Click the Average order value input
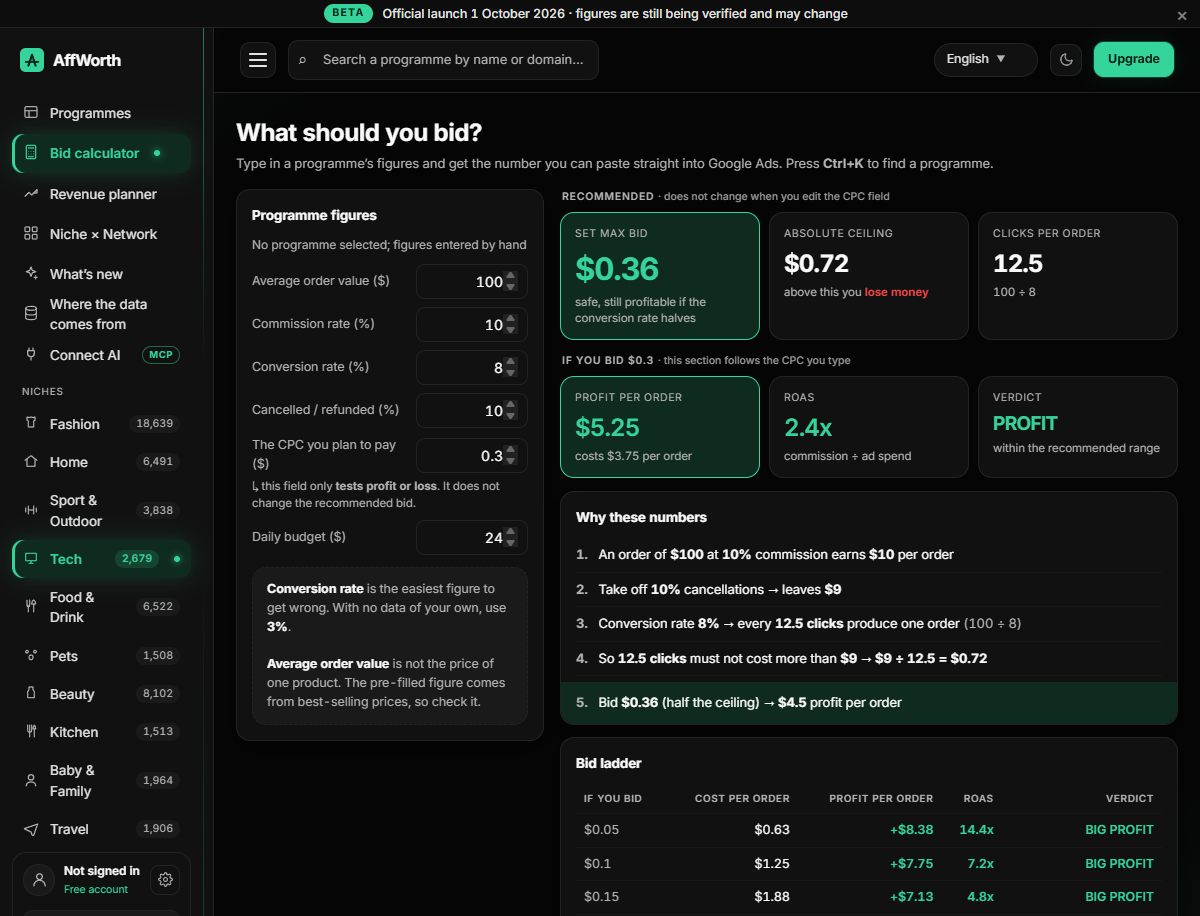 click(471, 282)
